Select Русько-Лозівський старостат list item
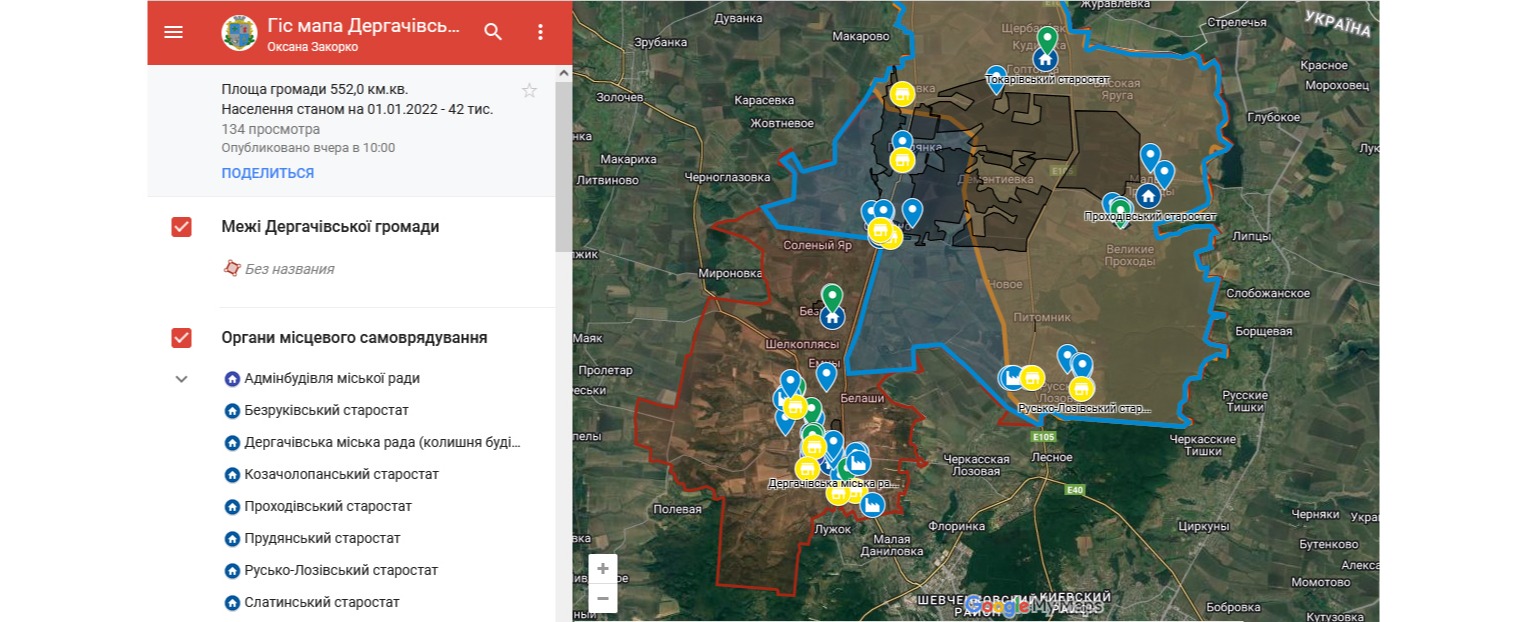 point(341,571)
